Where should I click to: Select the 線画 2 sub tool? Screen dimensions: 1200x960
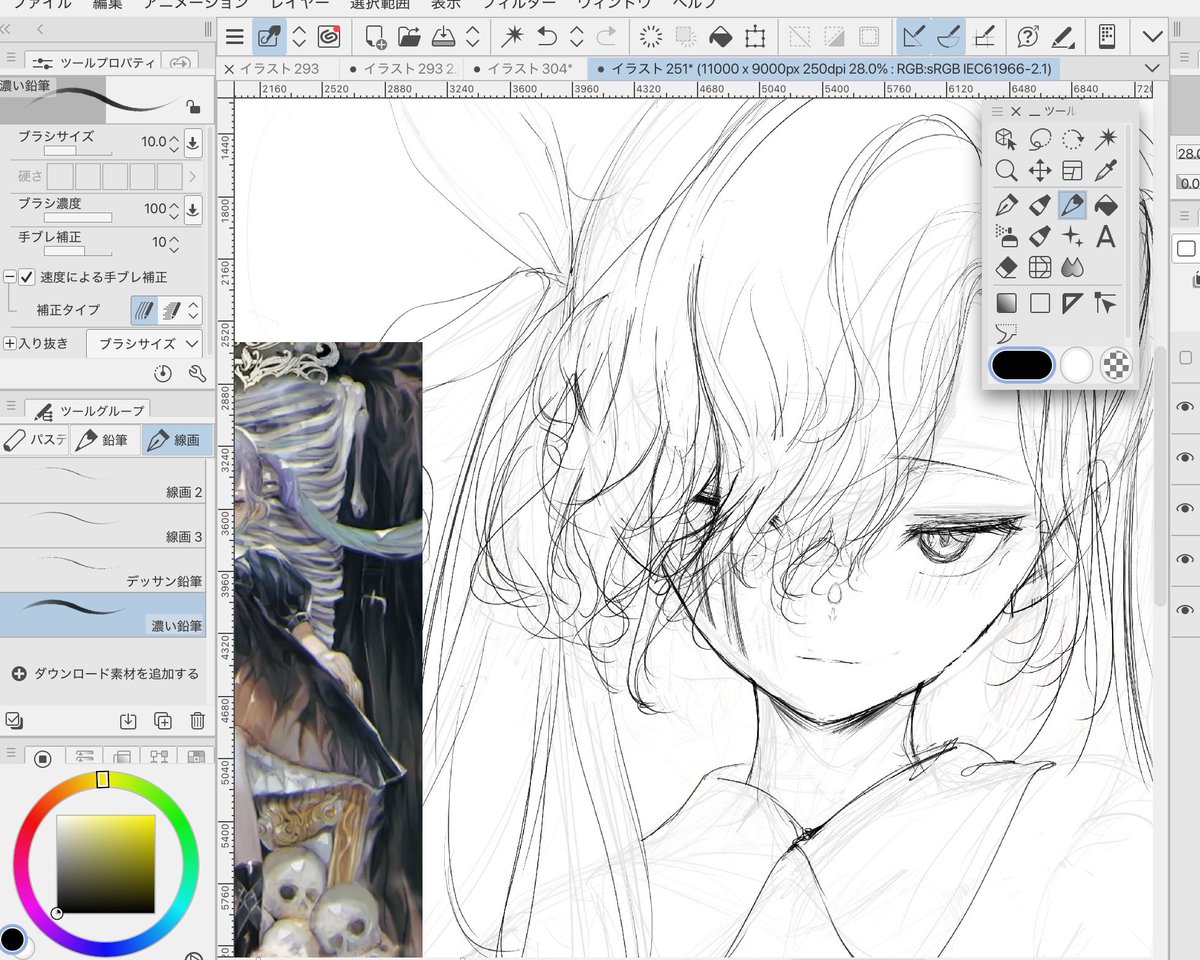[103, 481]
